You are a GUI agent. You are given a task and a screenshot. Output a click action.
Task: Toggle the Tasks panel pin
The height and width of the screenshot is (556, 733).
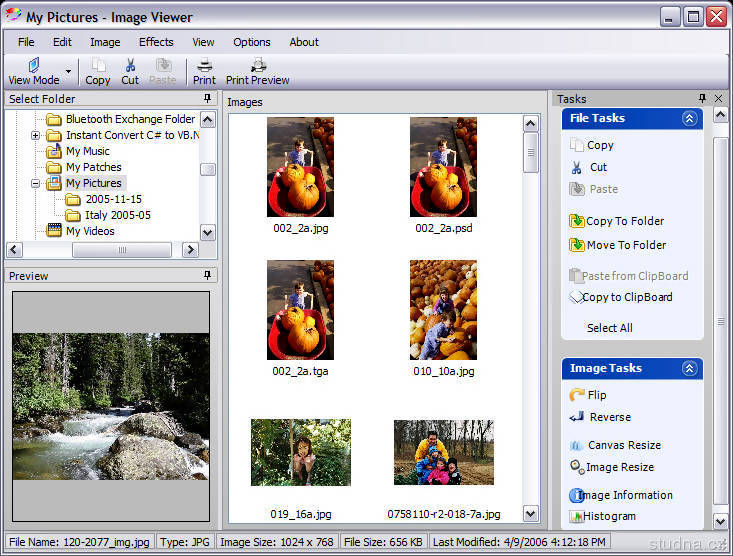(702, 99)
